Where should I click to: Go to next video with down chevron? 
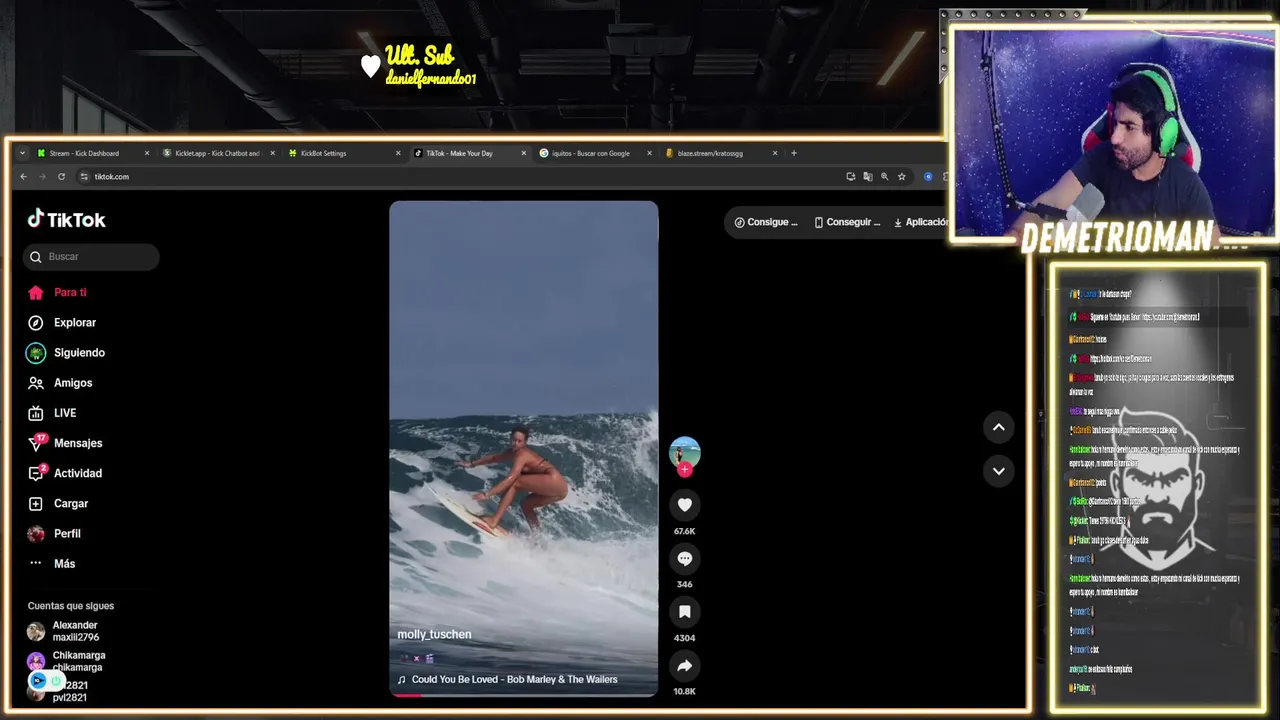point(998,471)
